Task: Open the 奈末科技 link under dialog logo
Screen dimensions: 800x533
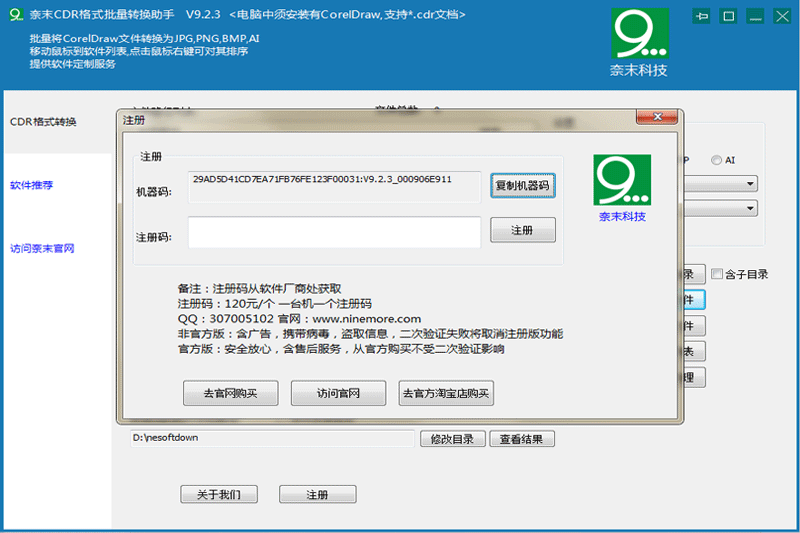Action: pos(622,216)
